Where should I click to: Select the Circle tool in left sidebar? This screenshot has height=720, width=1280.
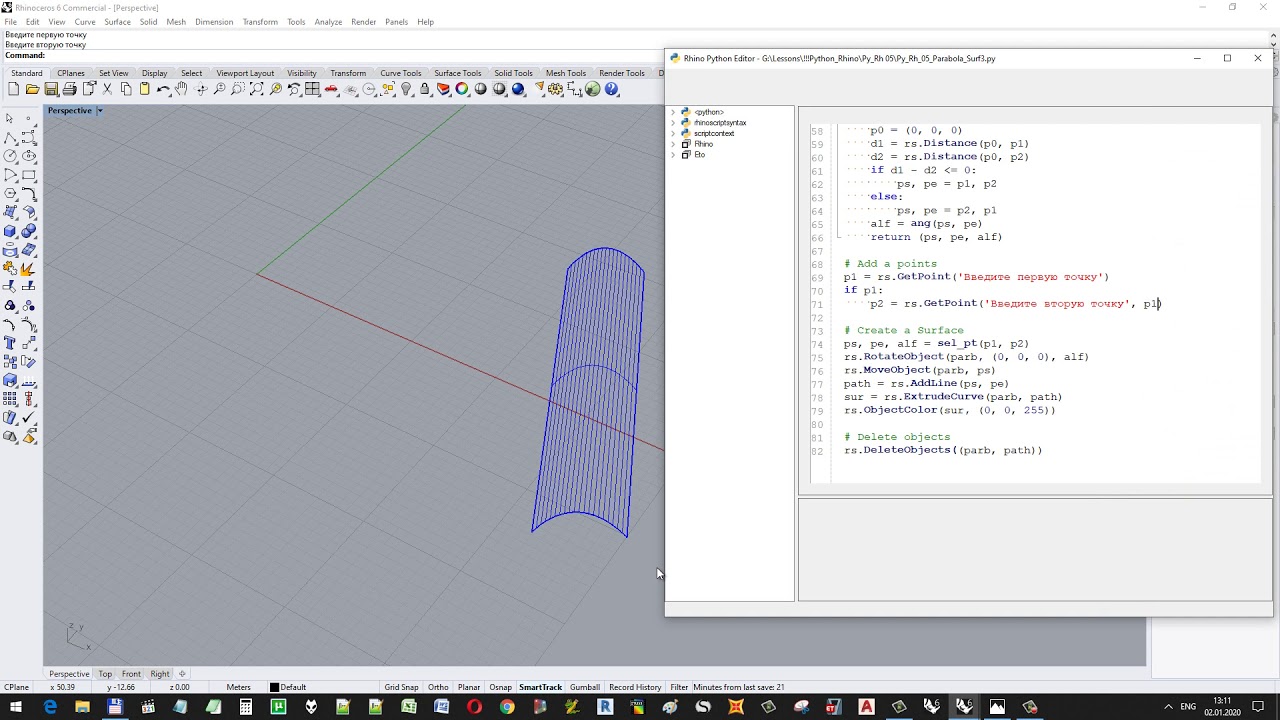point(10,155)
